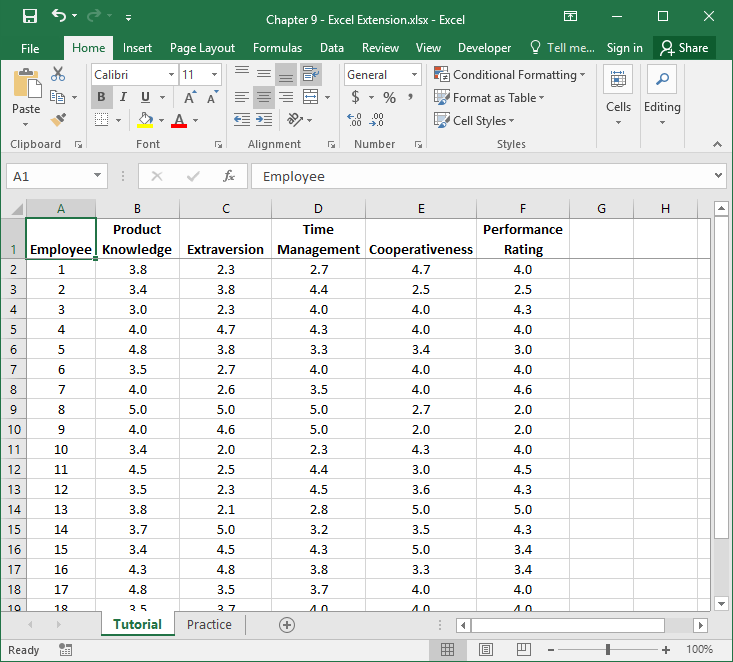Open the Formulas ribbon tab

tap(277, 48)
